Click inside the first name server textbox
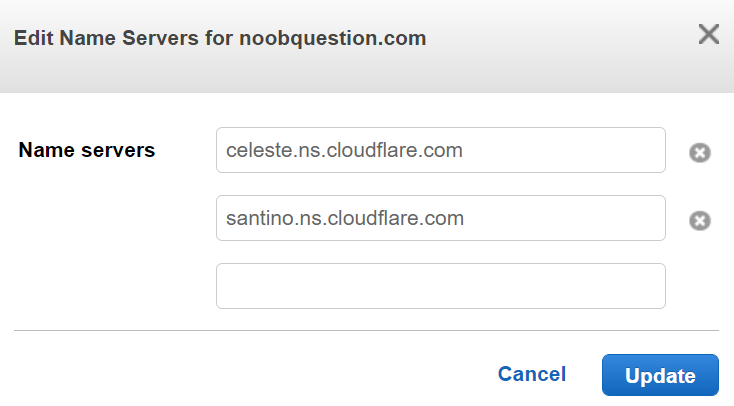 click(440, 150)
